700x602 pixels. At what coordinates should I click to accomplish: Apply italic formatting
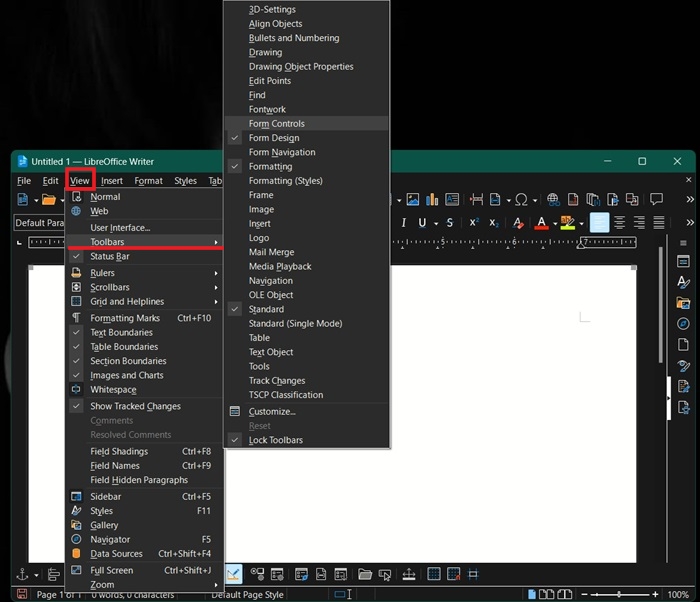click(x=404, y=222)
